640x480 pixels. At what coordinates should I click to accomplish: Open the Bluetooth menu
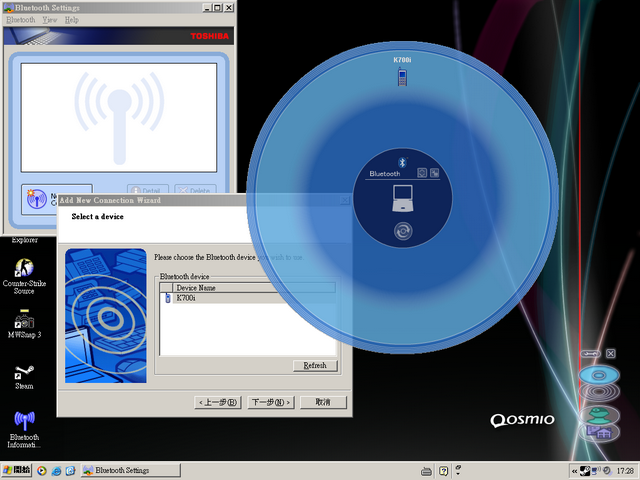click(x=21, y=20)
